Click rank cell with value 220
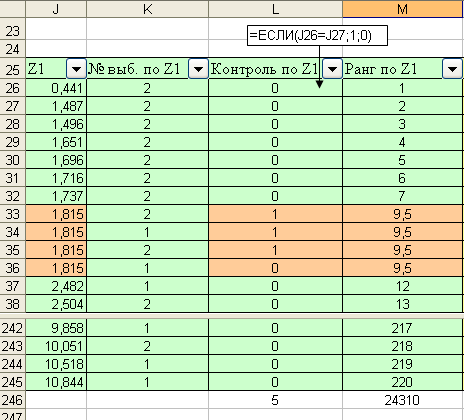464x420 pixels. click(403, 382)
